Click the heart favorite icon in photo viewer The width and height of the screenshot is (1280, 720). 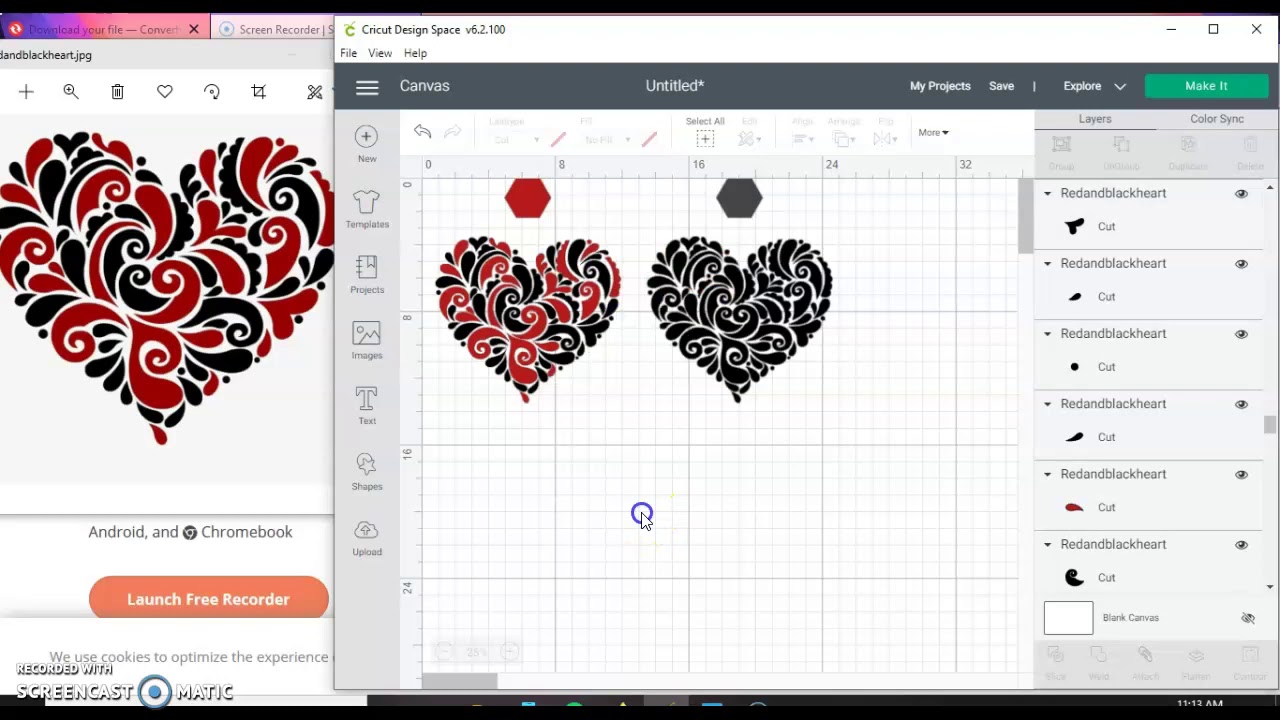(x=165, y=92)
